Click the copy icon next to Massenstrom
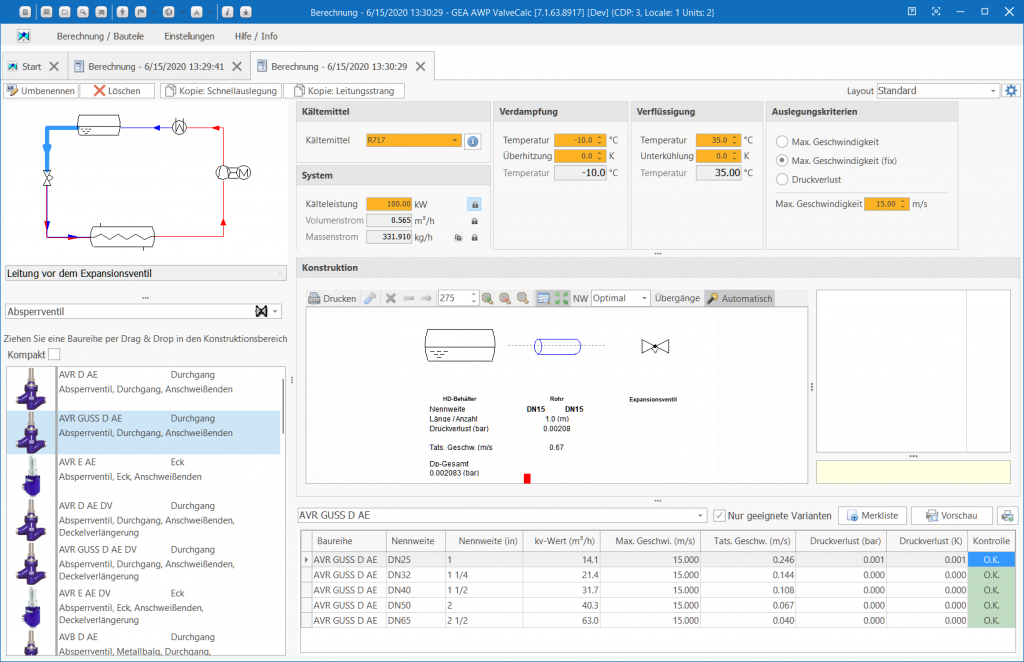This screenshot has height=662, width=1024. [458, 238]
